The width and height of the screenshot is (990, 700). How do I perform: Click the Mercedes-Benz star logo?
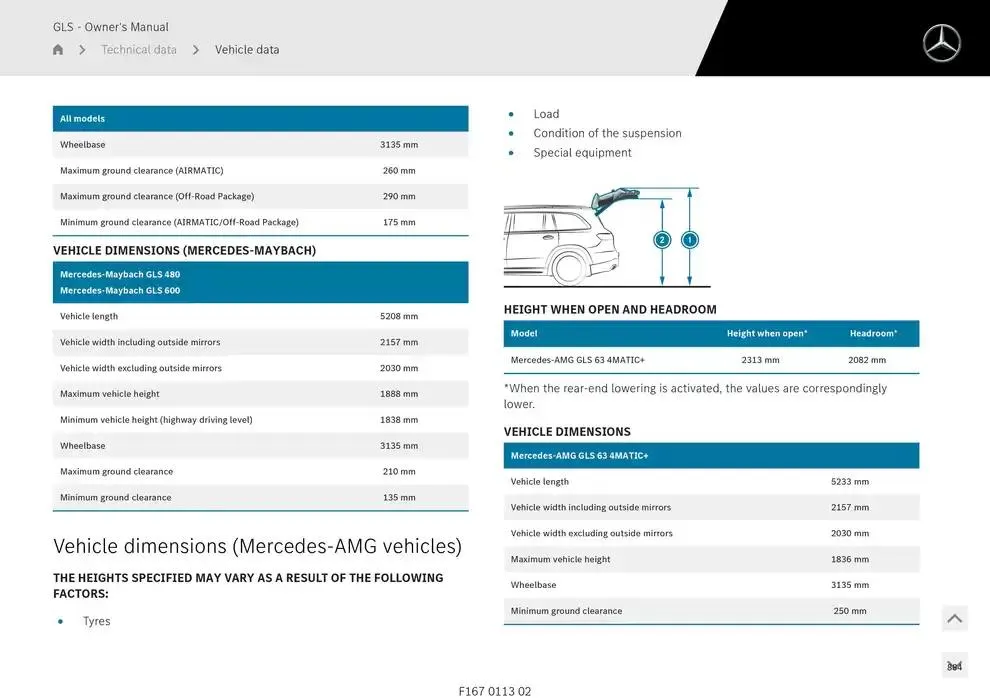tap(941, 44)
